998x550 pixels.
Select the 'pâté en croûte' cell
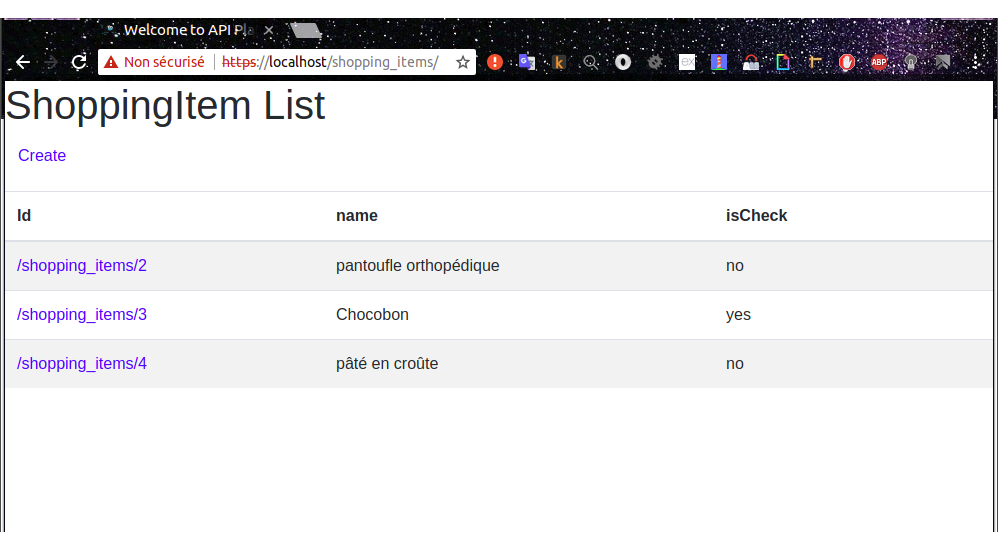click(387, 363)
